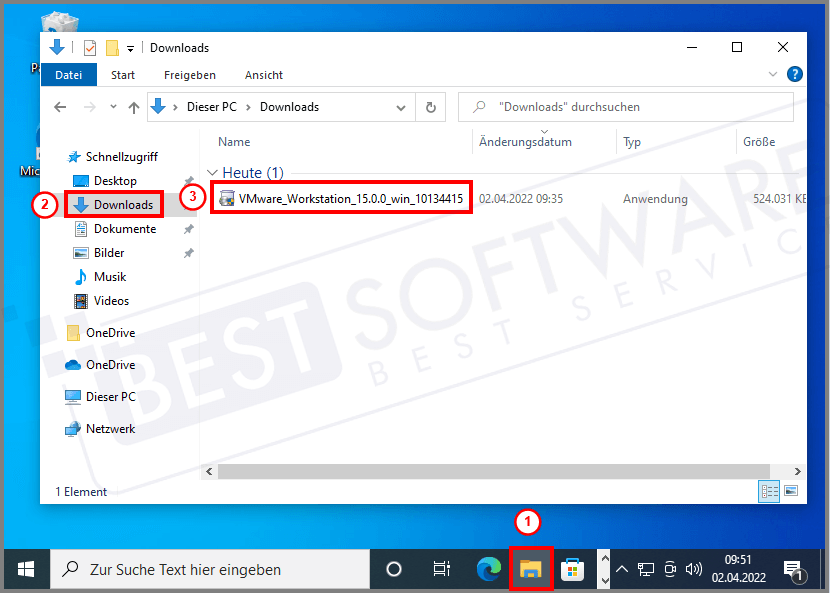Open Microsoft Store from the taskbar
Image resolution: width=830 pixels, height=593 pixels.
coord(572,569)
